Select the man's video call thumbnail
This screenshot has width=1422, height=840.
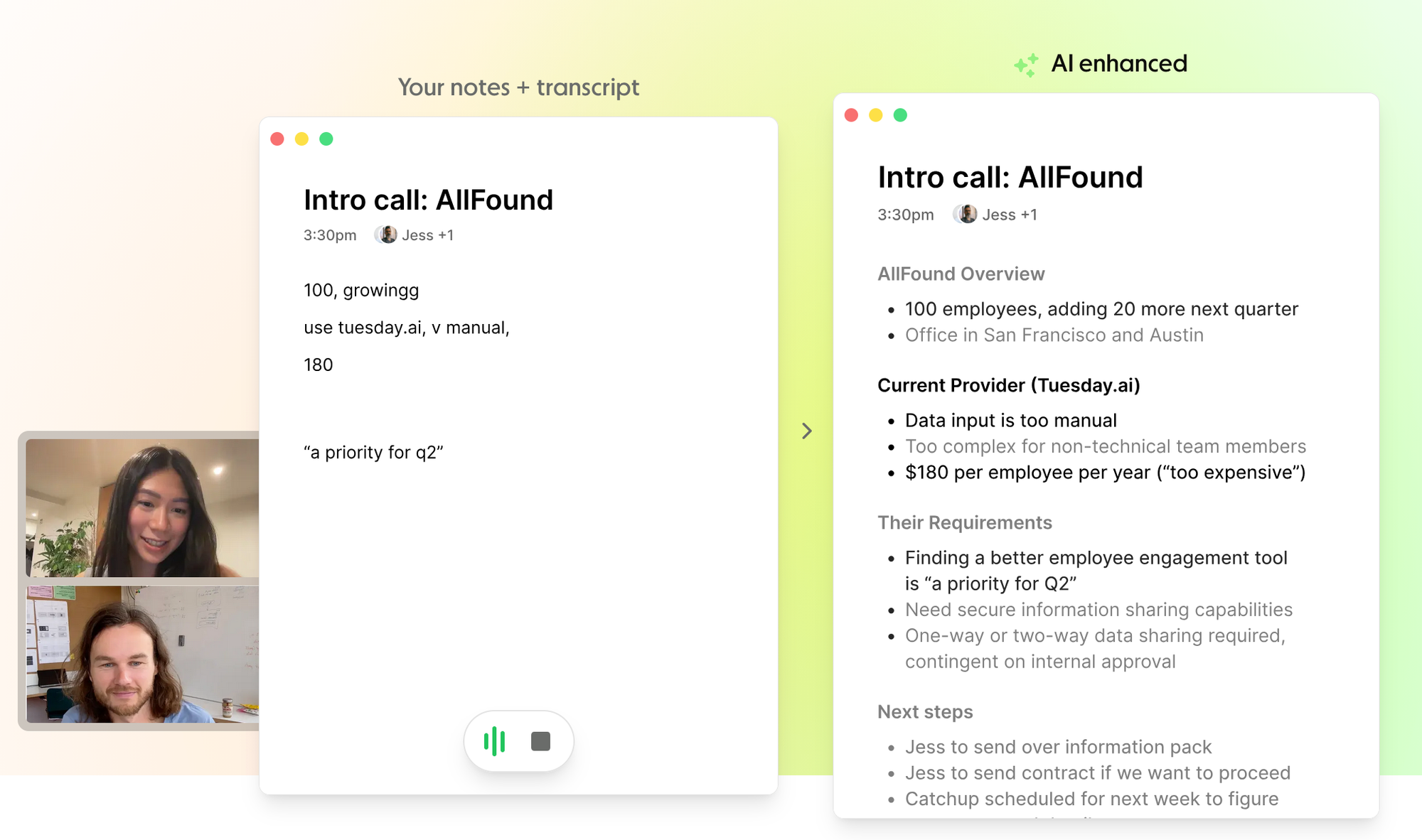click(x=142, y=654)
